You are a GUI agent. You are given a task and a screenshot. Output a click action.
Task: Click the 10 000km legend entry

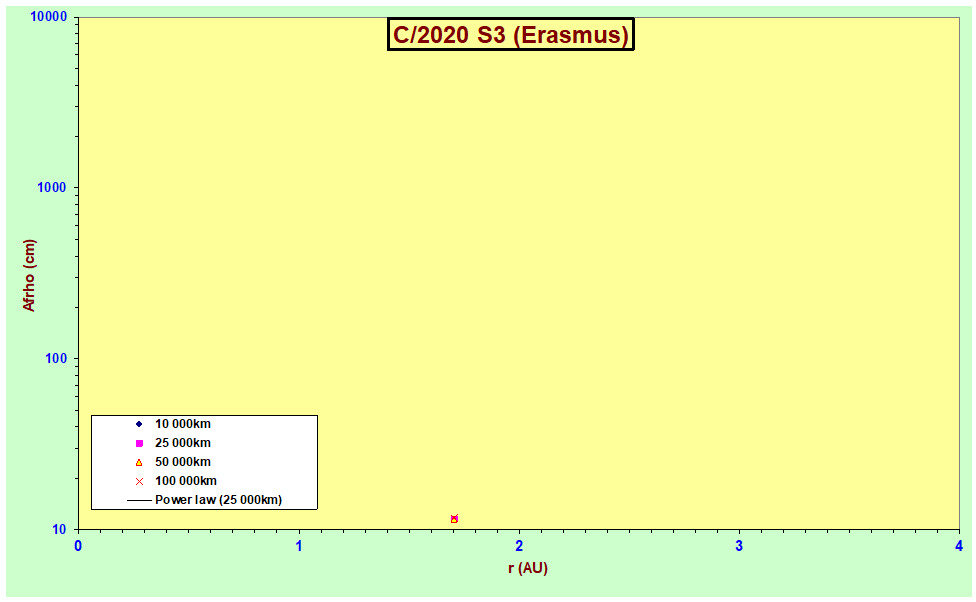[x=183, y=424]
